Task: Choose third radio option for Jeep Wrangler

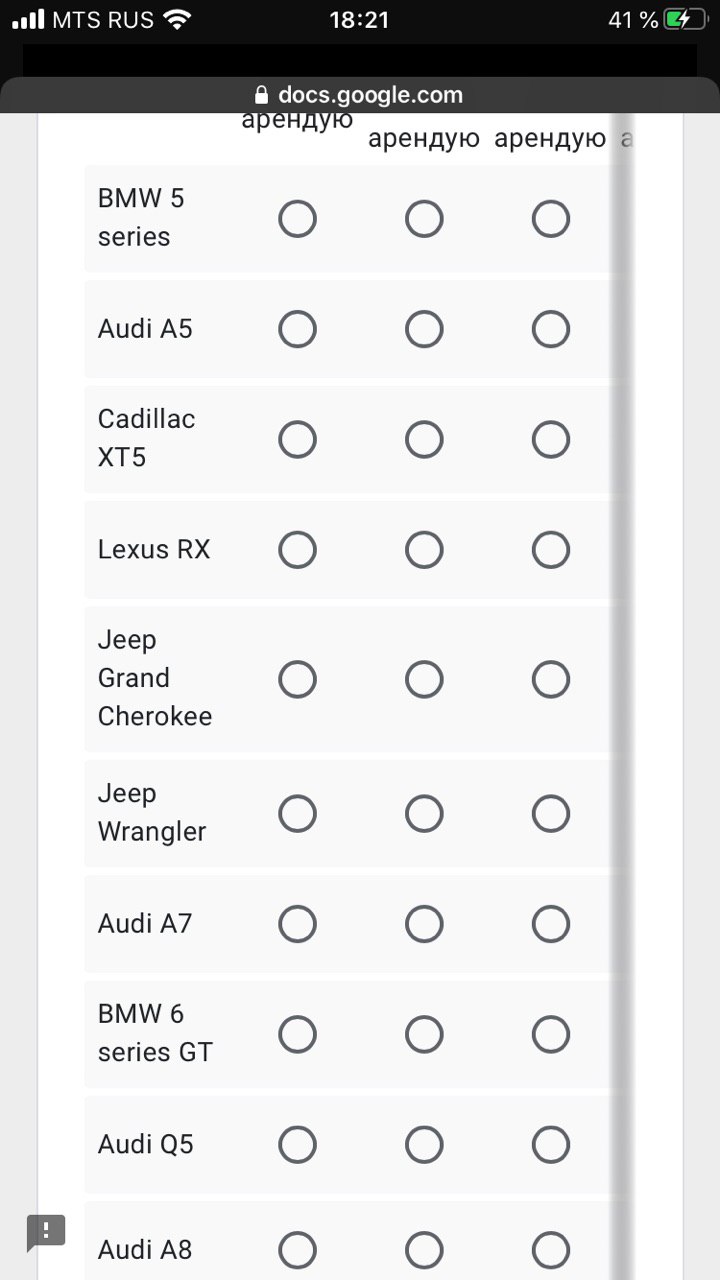Action: tap(551, 813)
